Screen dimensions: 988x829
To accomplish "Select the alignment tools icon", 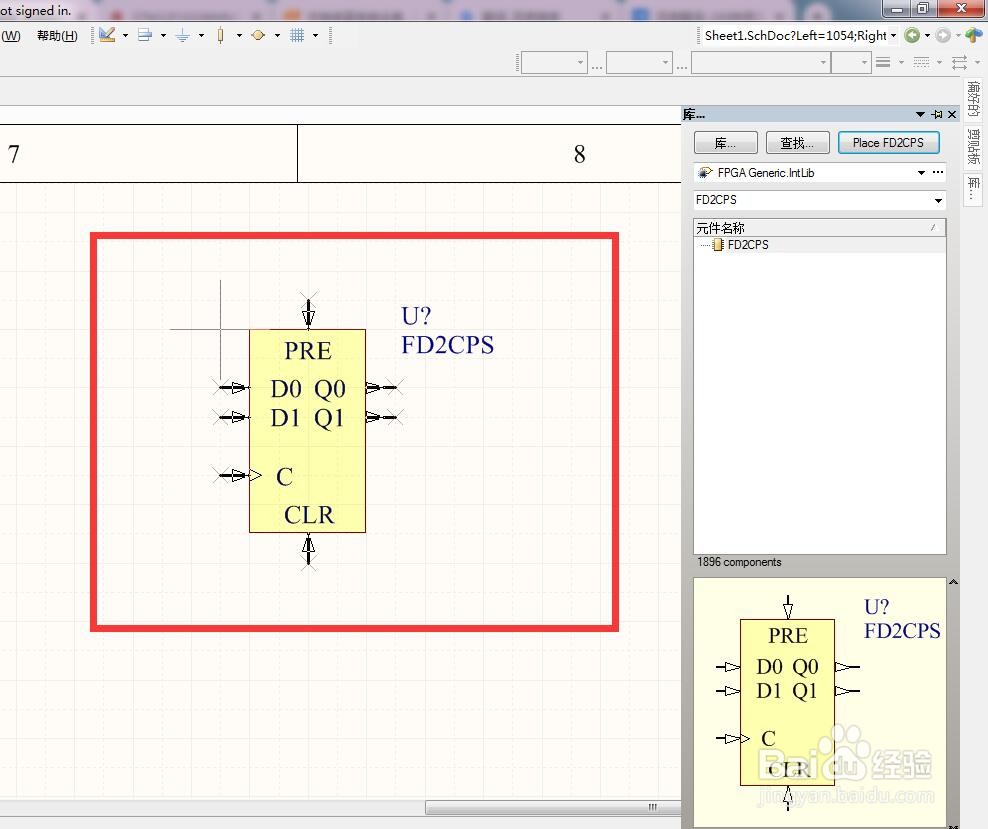I will pyautogui.click(x=145, y=35).
